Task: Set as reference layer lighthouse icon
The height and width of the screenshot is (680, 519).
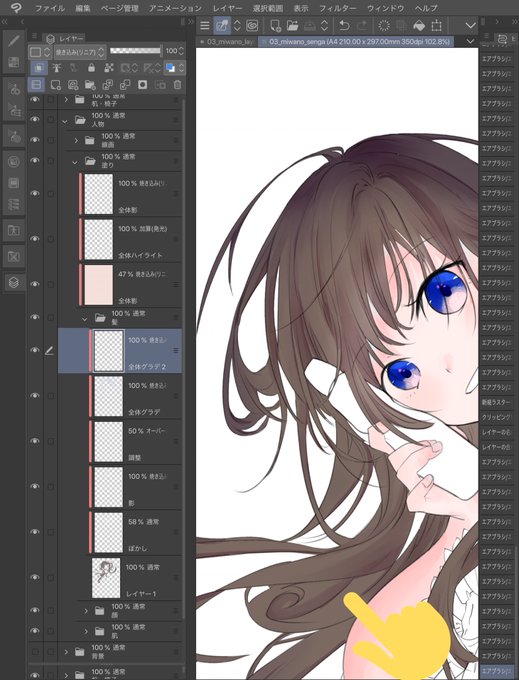Action: coord(56,68)
